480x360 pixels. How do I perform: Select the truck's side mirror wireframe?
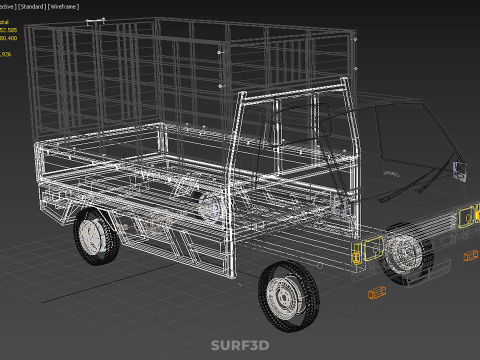point(459,171)
